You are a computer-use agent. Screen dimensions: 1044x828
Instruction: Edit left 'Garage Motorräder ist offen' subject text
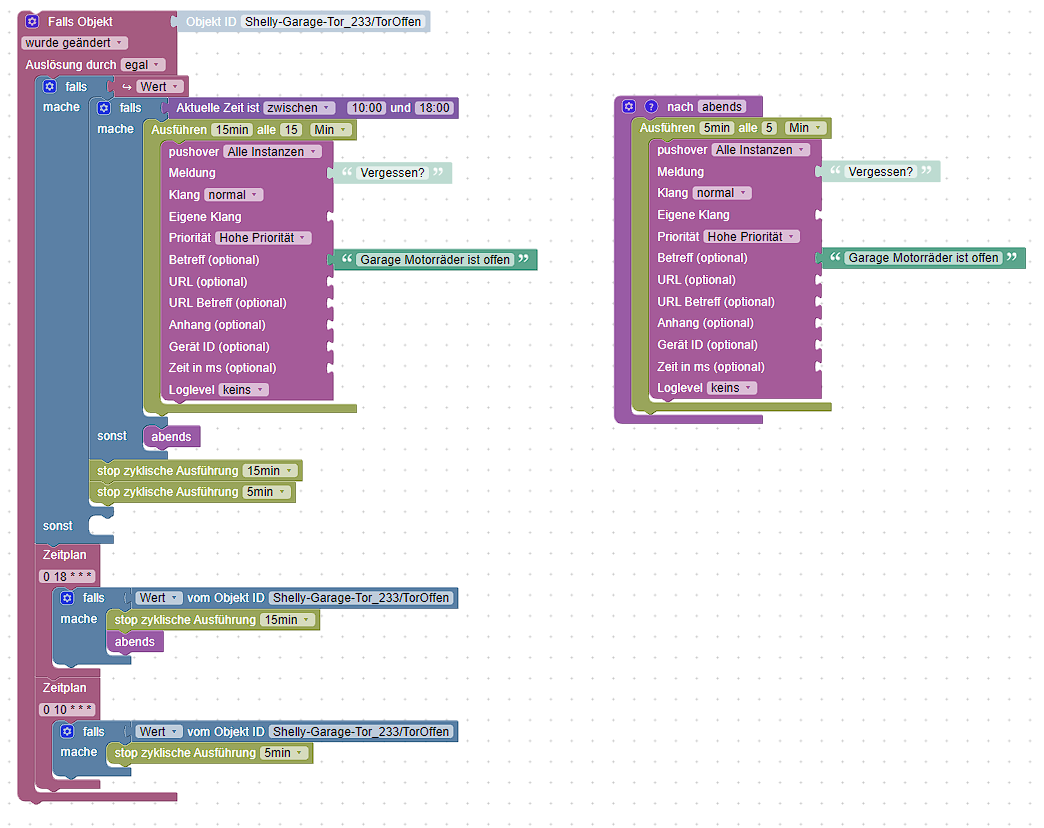pyautogui.click(x=435, y=260)
